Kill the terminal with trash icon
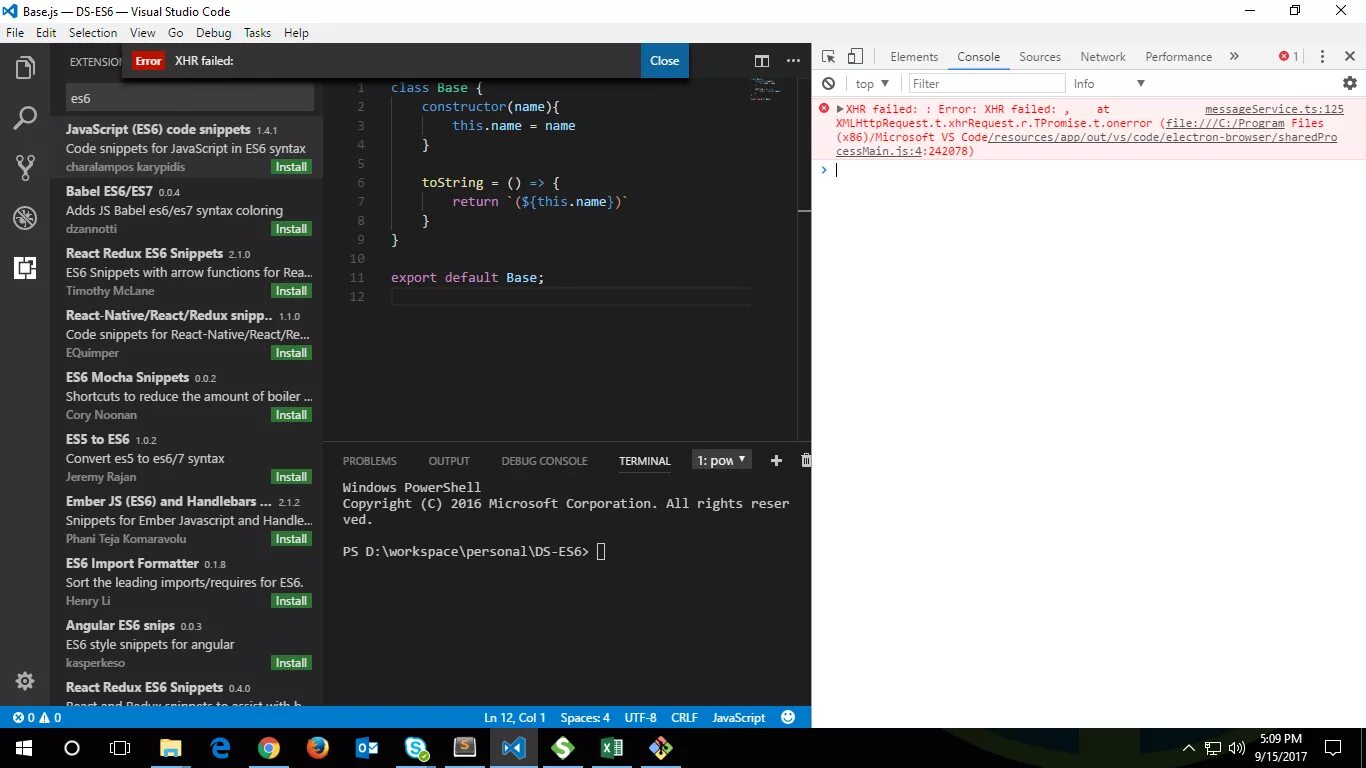Image resolution: width=1366 pixels, height=768 pixels. click(x=805, y=460)
